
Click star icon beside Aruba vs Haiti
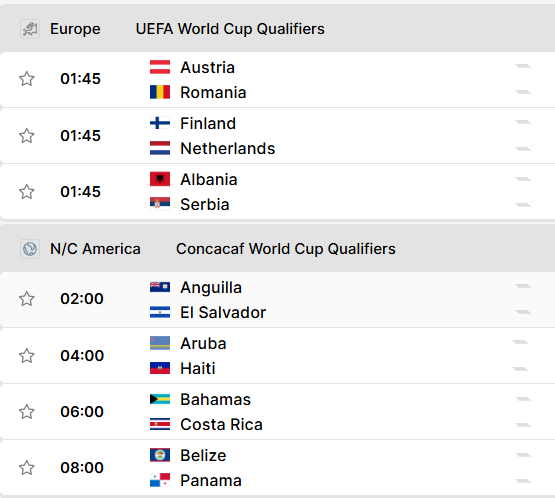coord(27,355)
